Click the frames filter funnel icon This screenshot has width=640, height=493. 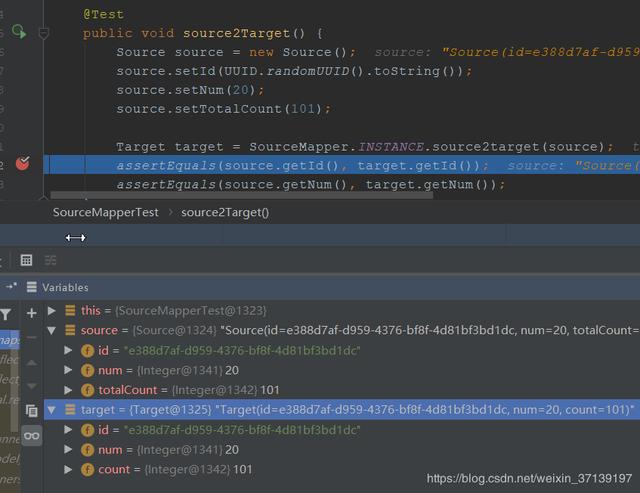(x=6, y=314)
